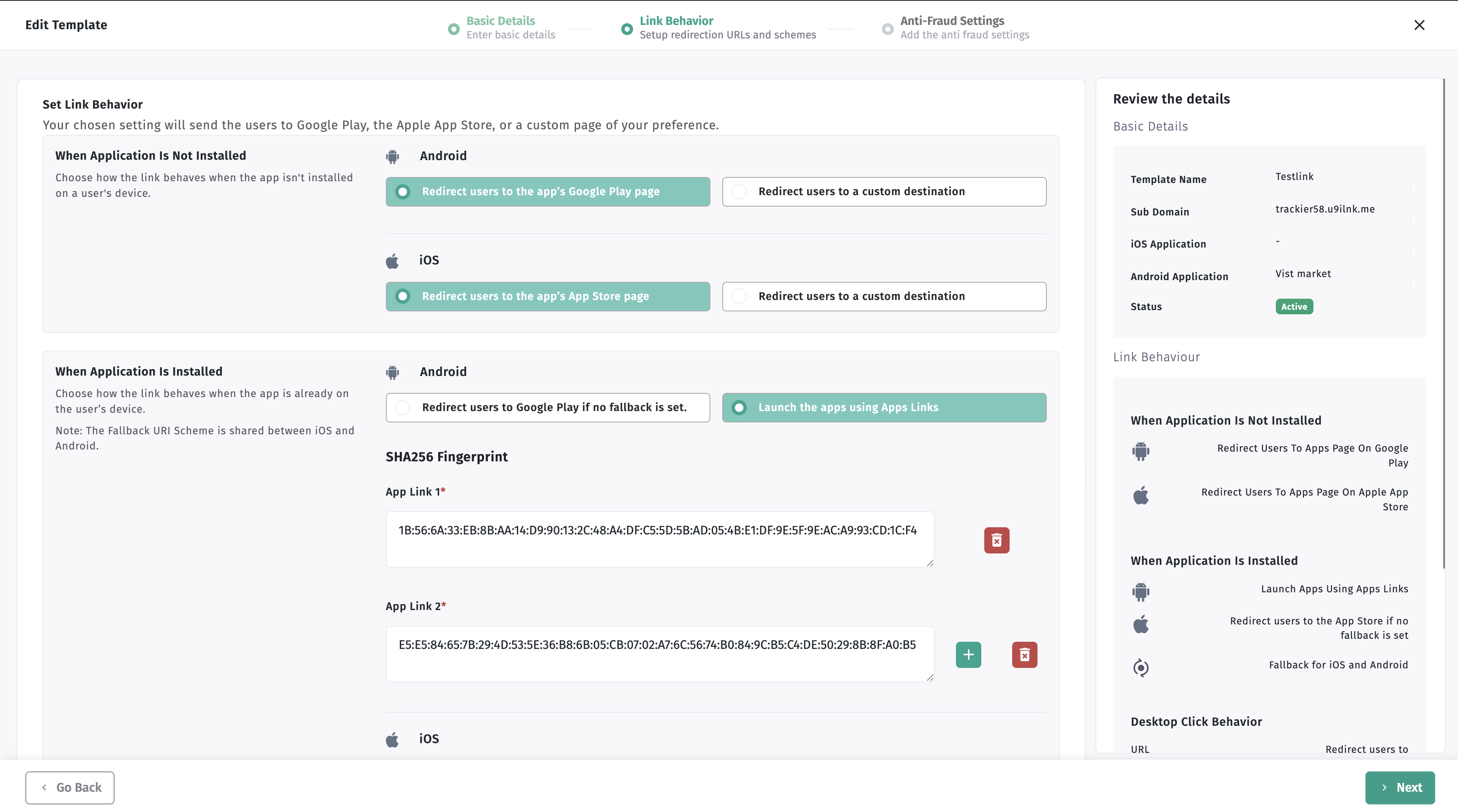Select iOS redirect to custom destination option
Image resolution: width=1458 pixels, height=812 pixels.
pyautogui.click(x=884, y=297)
